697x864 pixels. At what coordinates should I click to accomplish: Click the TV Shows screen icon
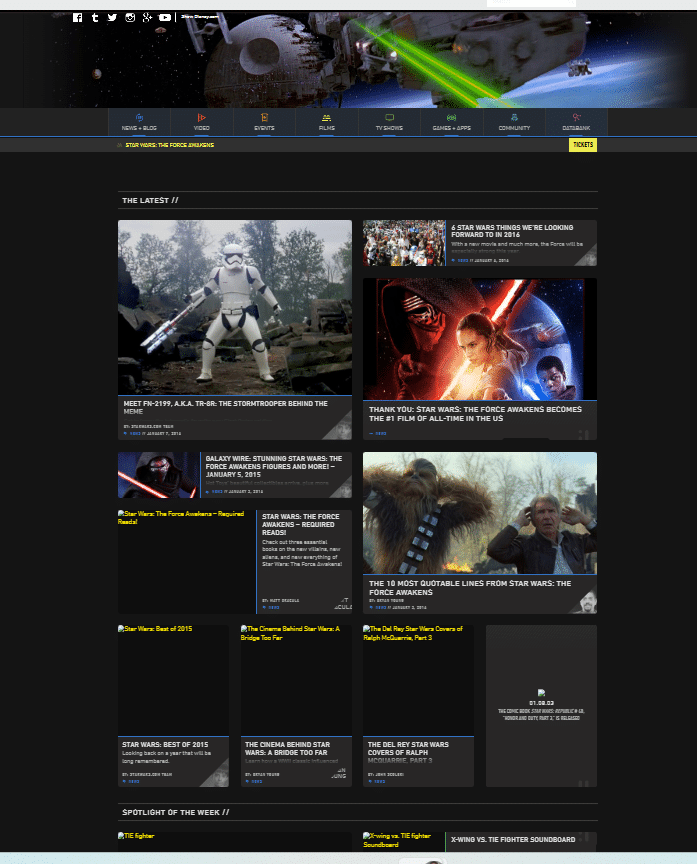coord(389,118)
